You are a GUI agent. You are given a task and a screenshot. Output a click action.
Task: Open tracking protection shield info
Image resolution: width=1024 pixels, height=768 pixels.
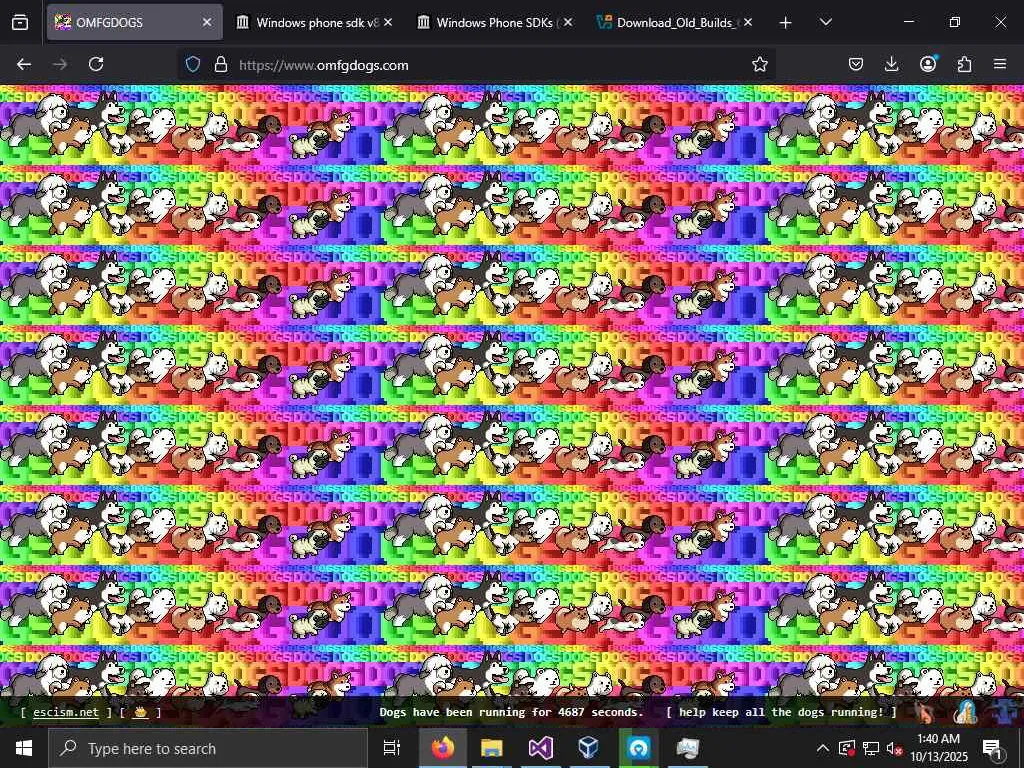point(193,65)
